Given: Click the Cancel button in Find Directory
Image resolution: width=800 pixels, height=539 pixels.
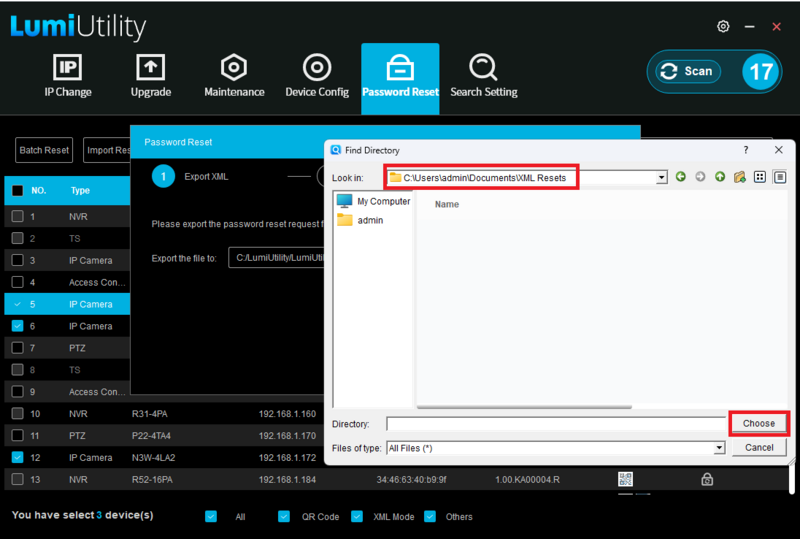Looking at the screenshot, I should [759, 448].
